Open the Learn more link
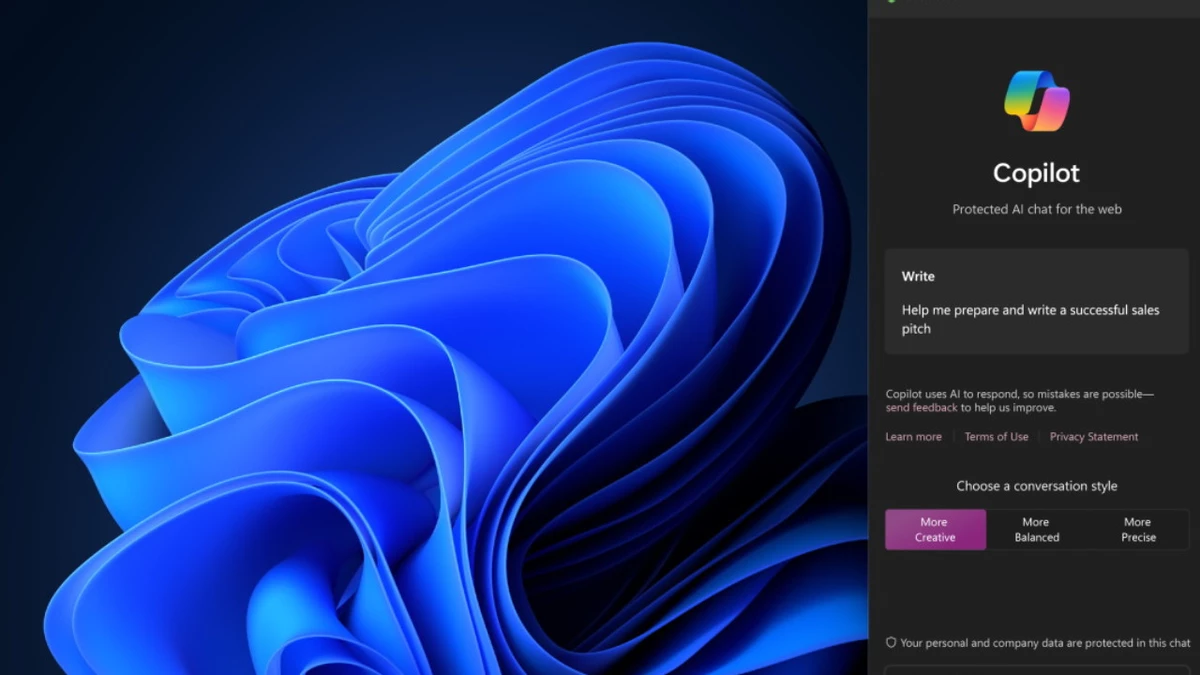This screenshot has width=1200, height=675. [x=913, y=437]
